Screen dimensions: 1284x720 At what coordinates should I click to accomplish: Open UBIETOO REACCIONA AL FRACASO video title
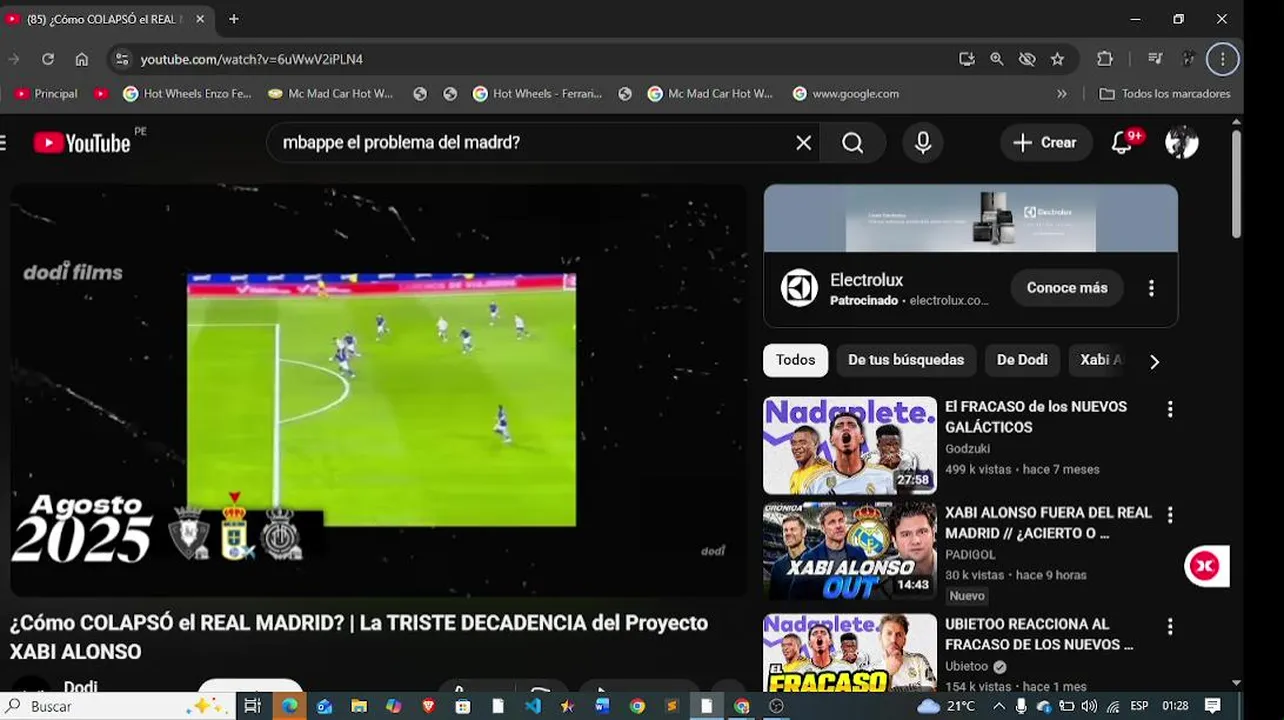(x=1039, y=634)
